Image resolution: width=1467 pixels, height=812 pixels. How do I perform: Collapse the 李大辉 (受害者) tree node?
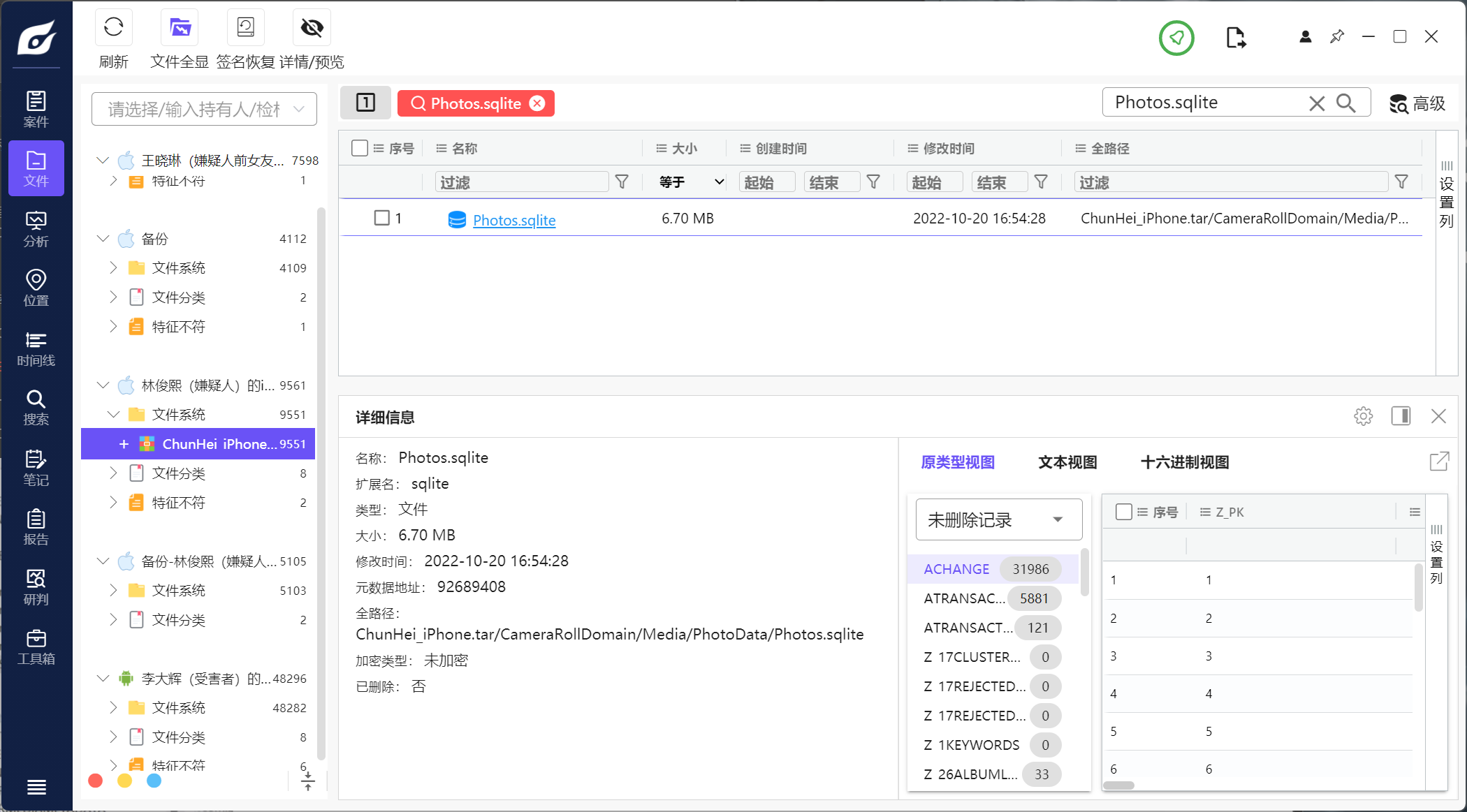pos(103,679)
